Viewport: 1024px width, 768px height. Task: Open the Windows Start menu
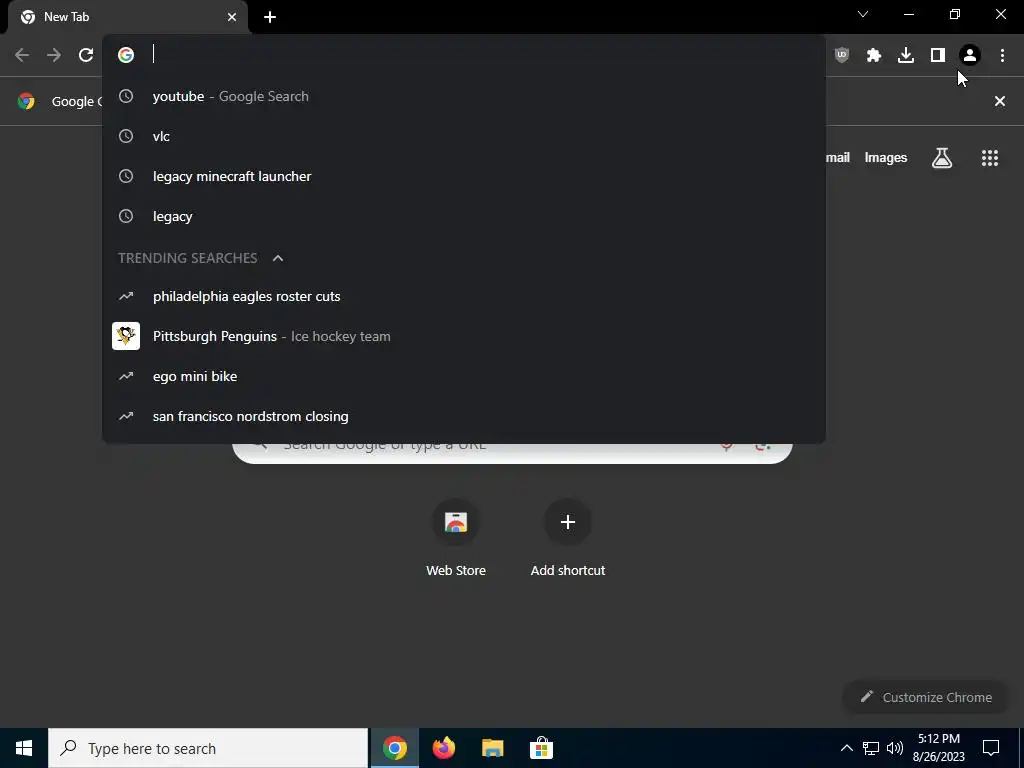click(24, 748)
